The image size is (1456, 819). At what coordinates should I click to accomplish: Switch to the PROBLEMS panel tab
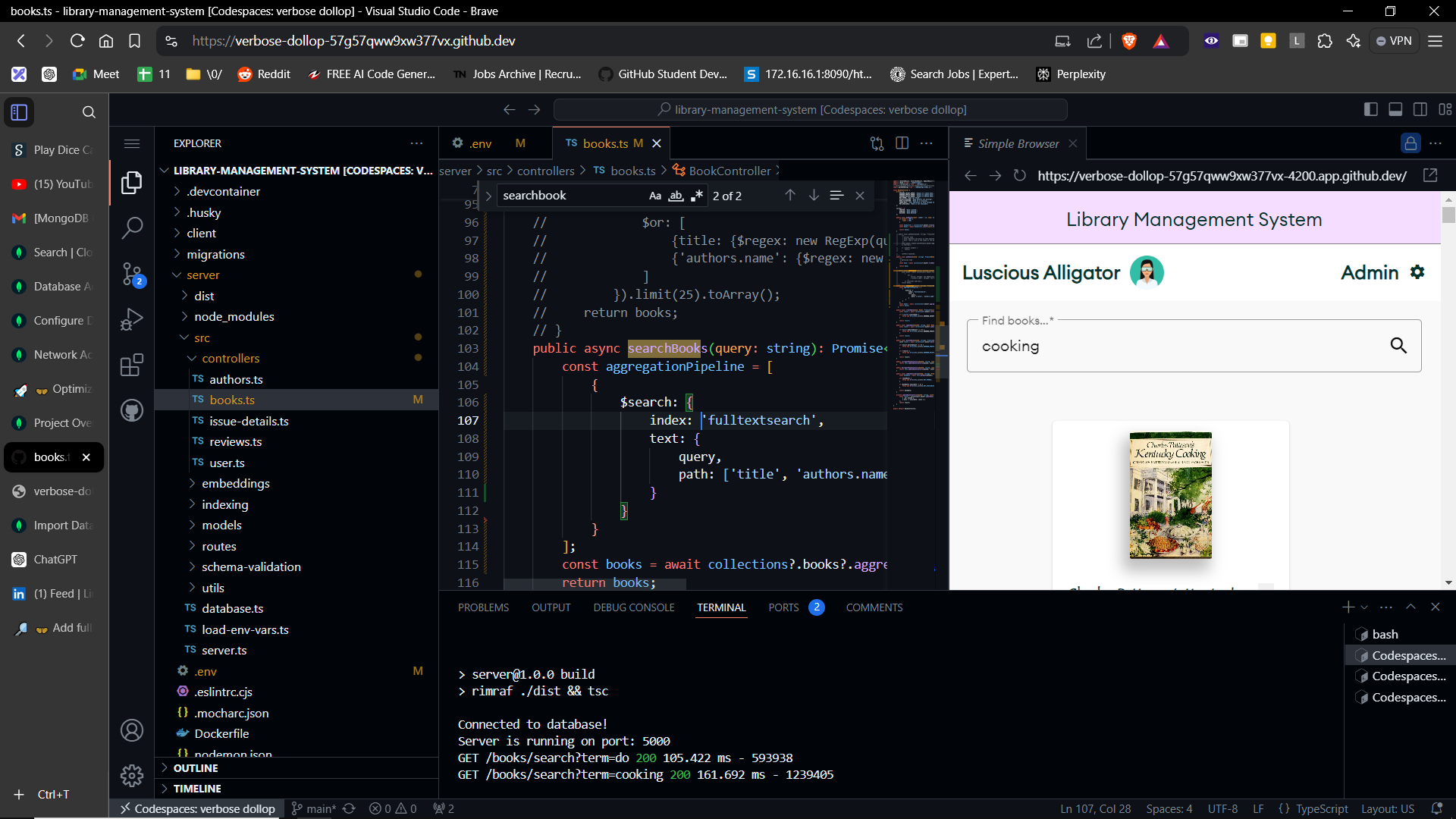(x=483, y=607)
